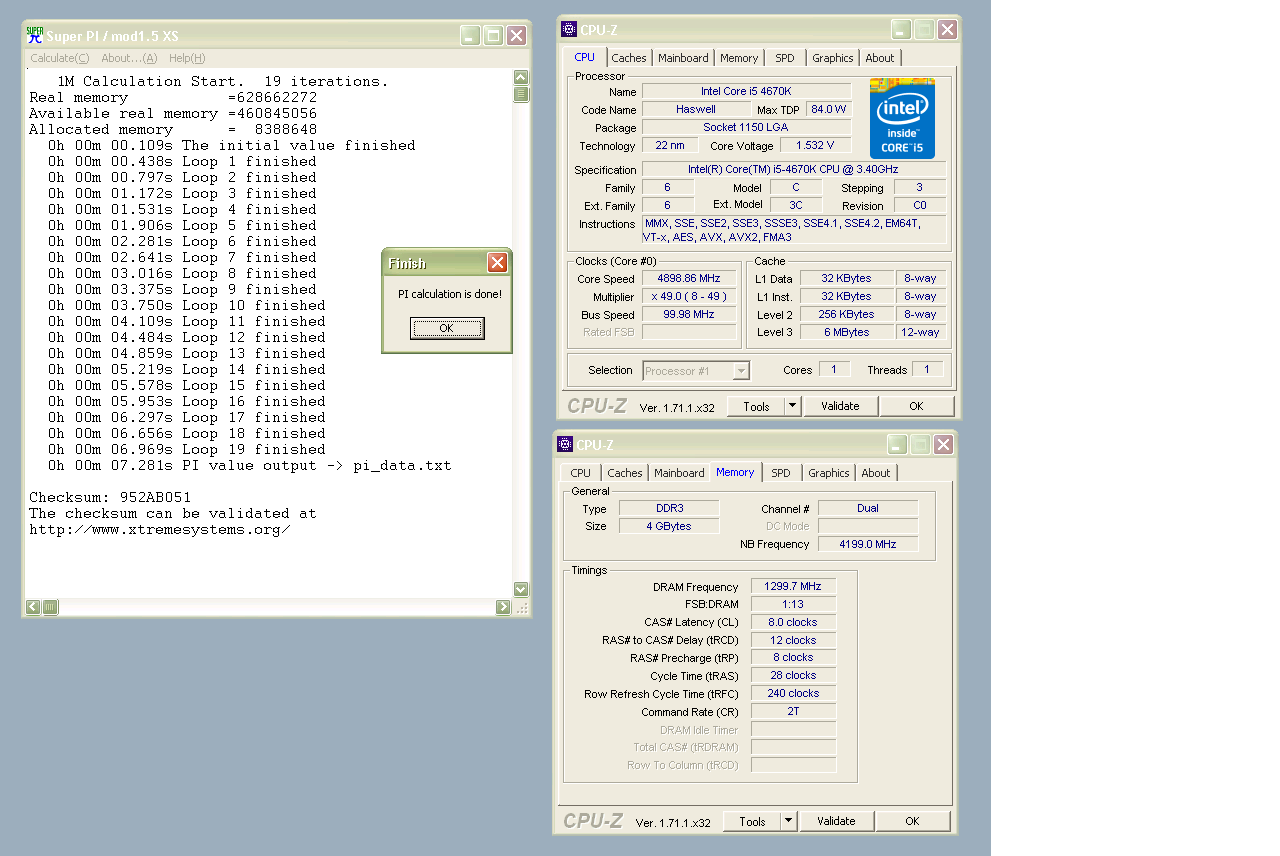Open Caches tab in bottom CPU-Z window
Viewport: 1280px width, 856px height.
625,473
